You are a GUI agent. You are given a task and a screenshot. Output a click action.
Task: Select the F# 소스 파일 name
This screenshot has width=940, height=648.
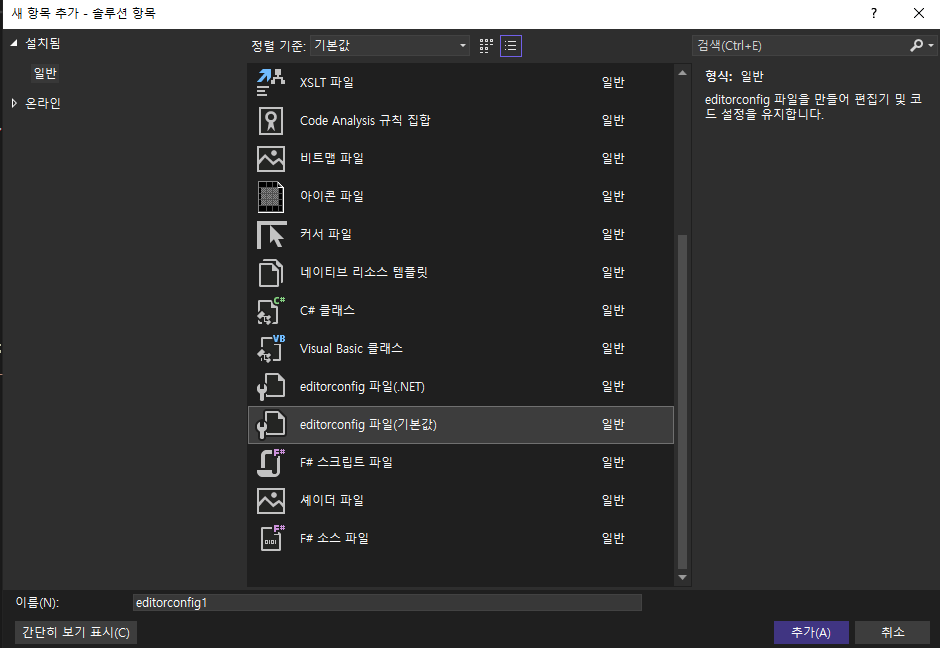click(334, 538)
